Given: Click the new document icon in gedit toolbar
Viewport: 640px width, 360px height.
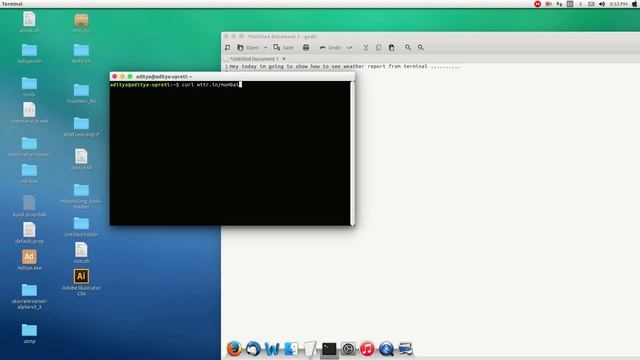Looking at the screenshot, I should (x=227, y=48).
